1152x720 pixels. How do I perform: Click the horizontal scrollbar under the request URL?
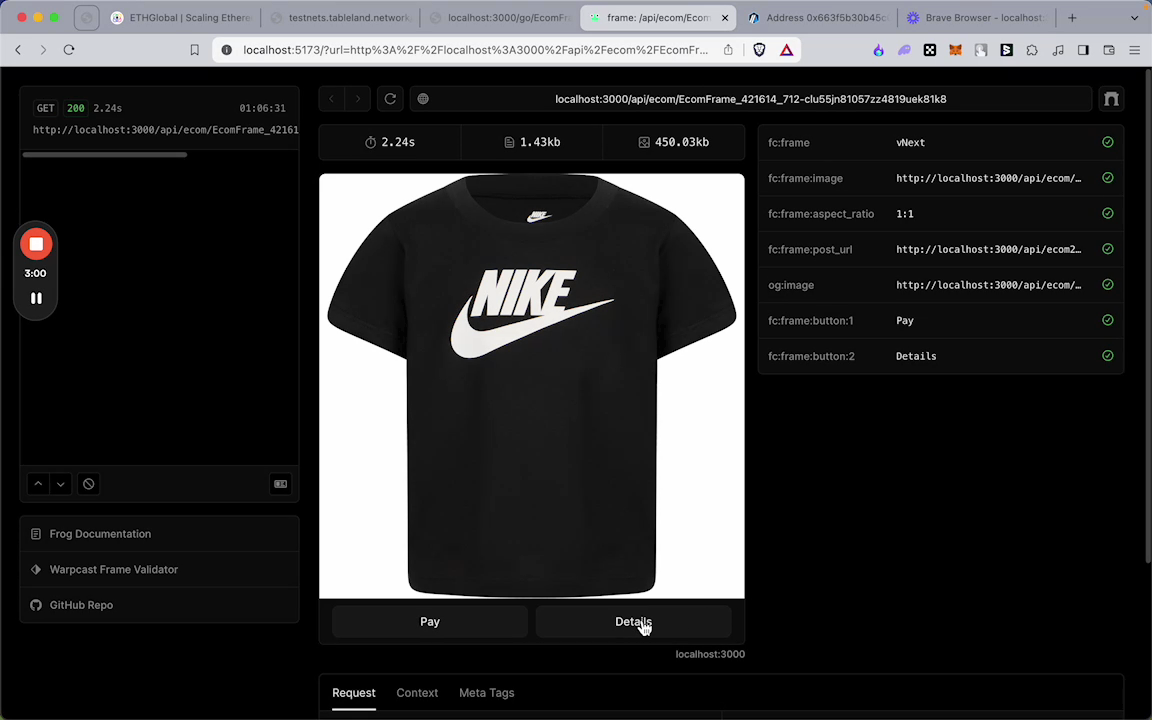104,155
